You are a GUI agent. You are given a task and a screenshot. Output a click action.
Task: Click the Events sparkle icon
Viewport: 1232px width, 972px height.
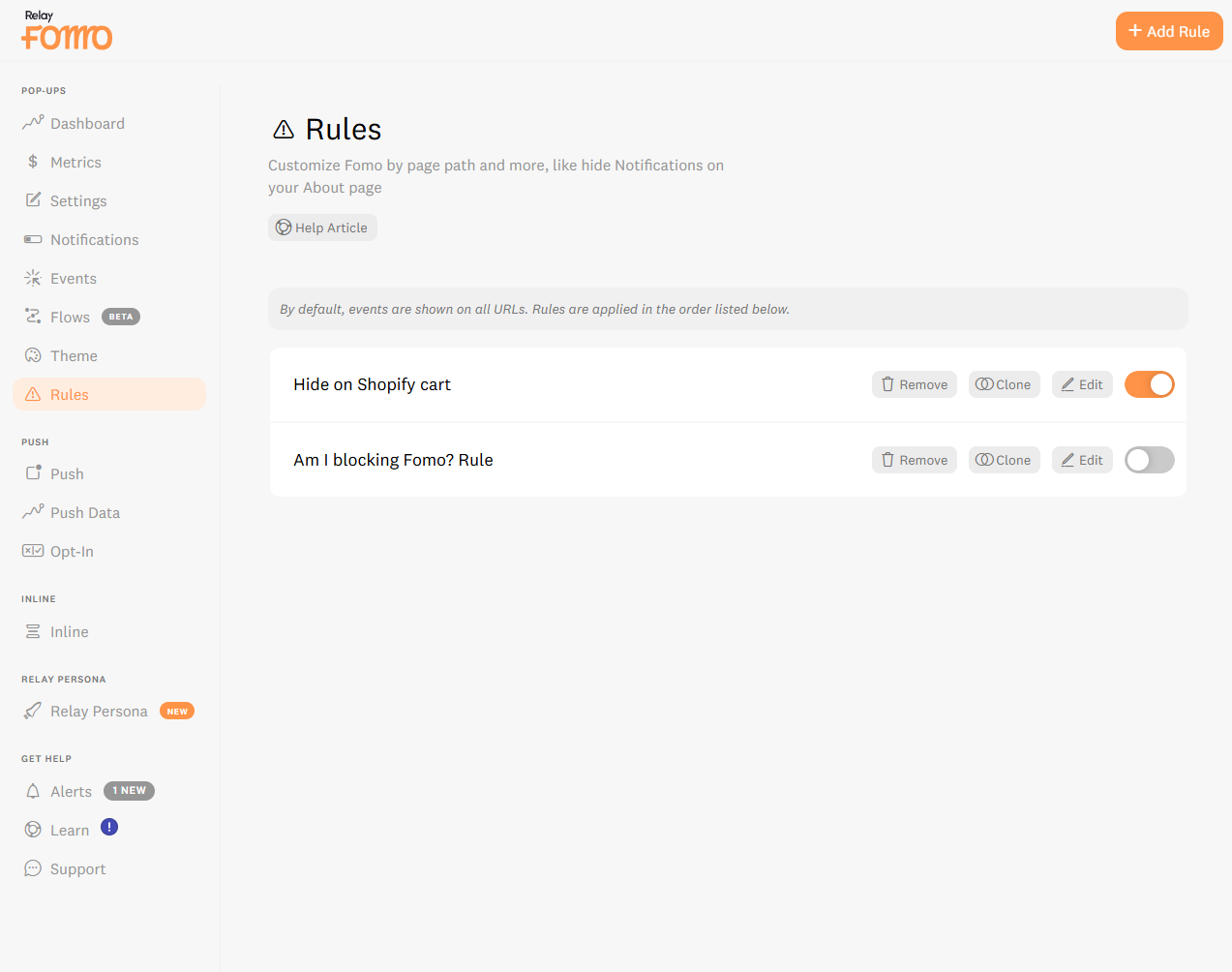point(33,278)
